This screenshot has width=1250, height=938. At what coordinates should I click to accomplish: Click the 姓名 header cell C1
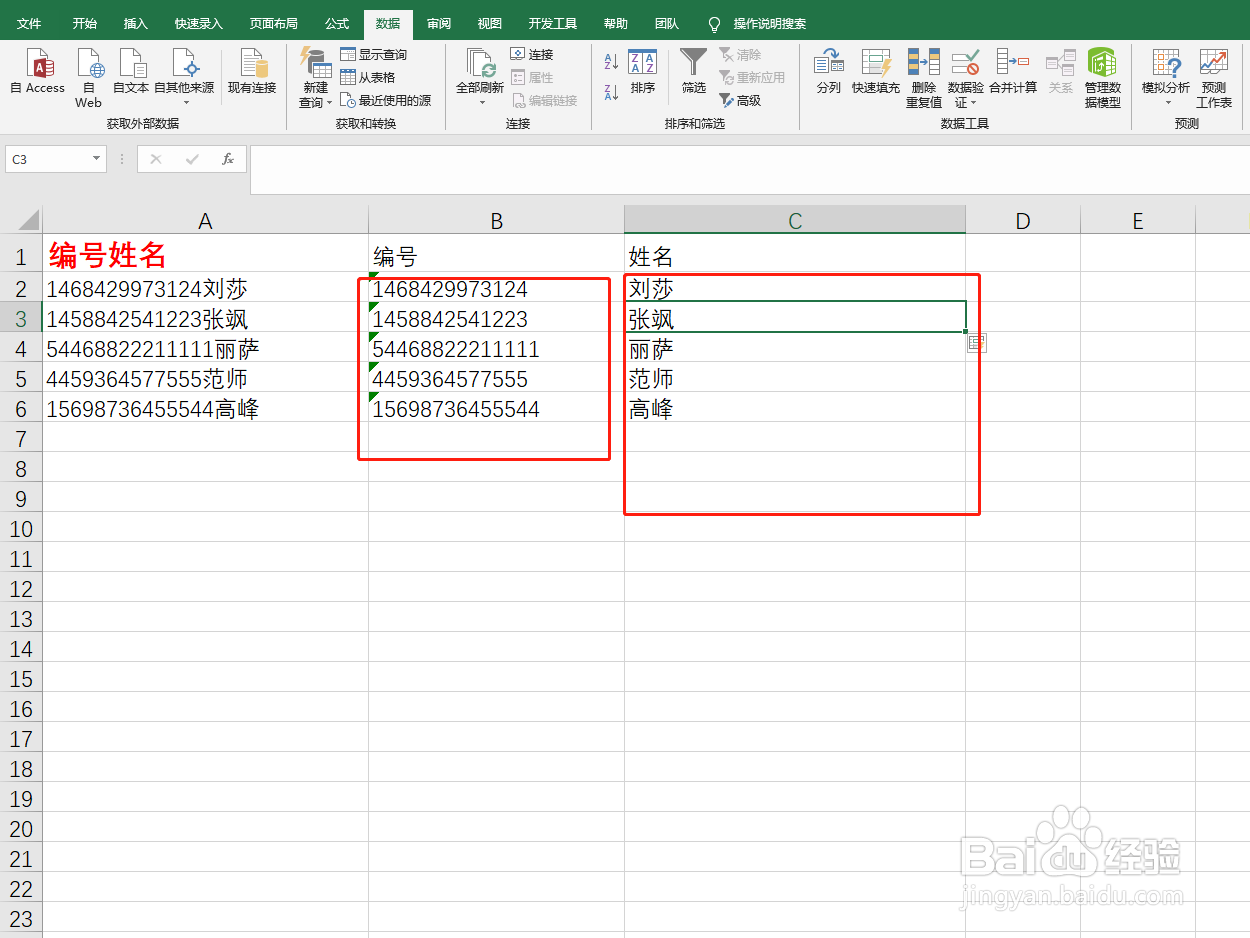(795, 255)
